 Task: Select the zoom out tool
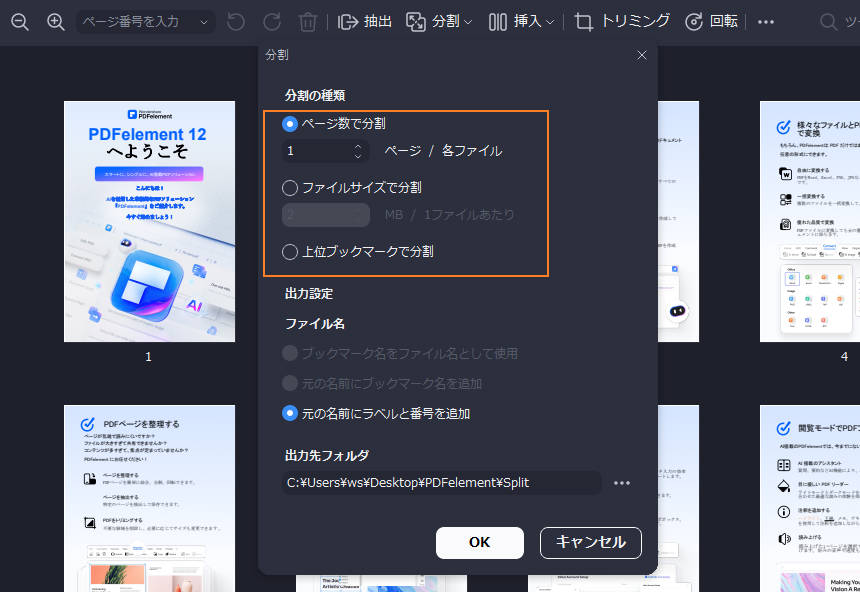pos(20,21)
